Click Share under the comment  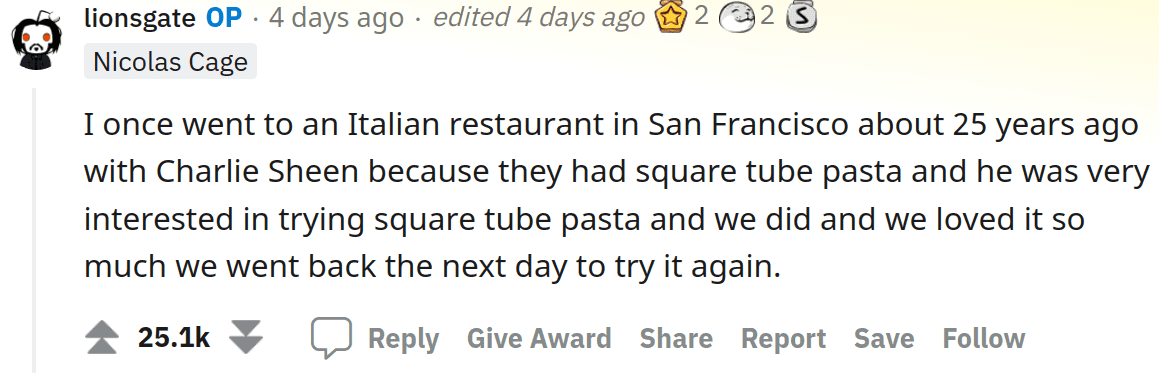[676, 339]
